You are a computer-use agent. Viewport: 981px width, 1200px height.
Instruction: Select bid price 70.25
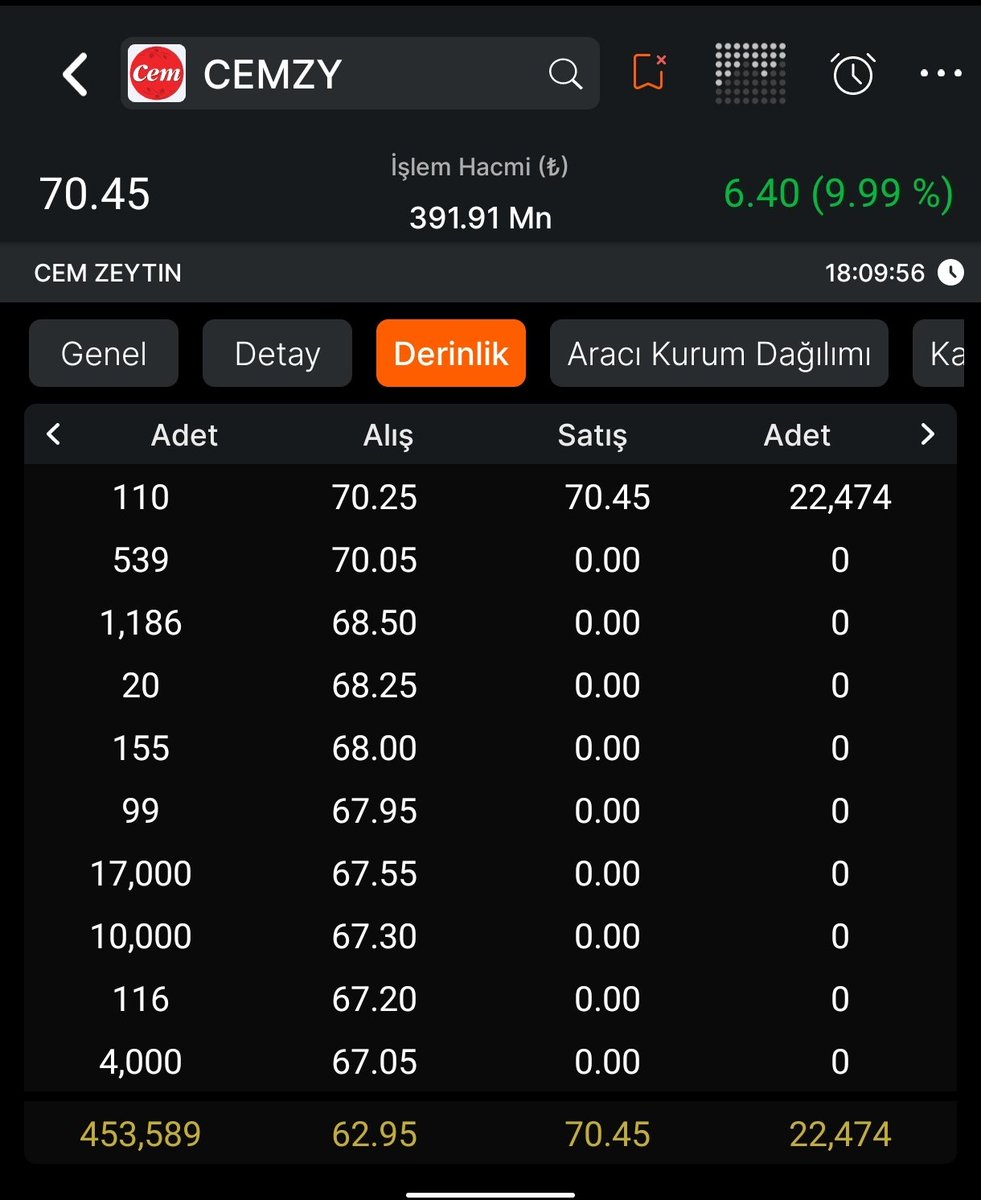[x=374, y=497]
